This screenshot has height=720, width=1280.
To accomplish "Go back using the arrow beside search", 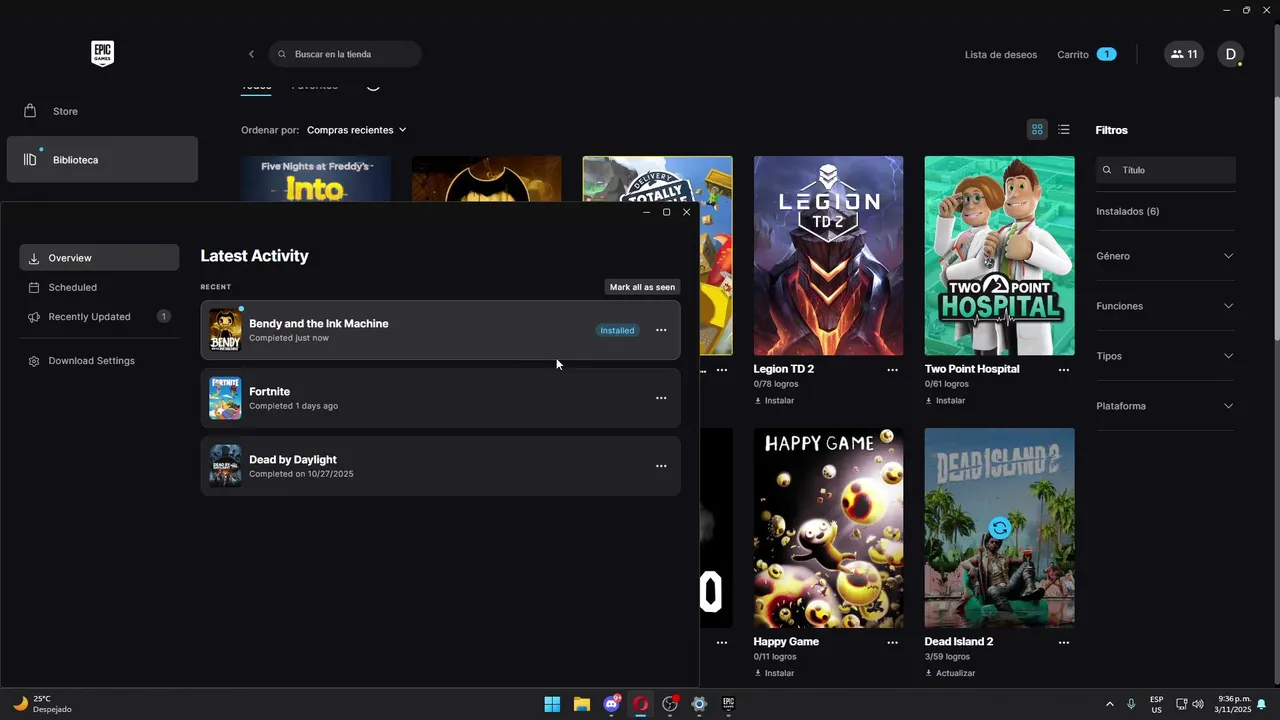I will click(x=251, y=54).
